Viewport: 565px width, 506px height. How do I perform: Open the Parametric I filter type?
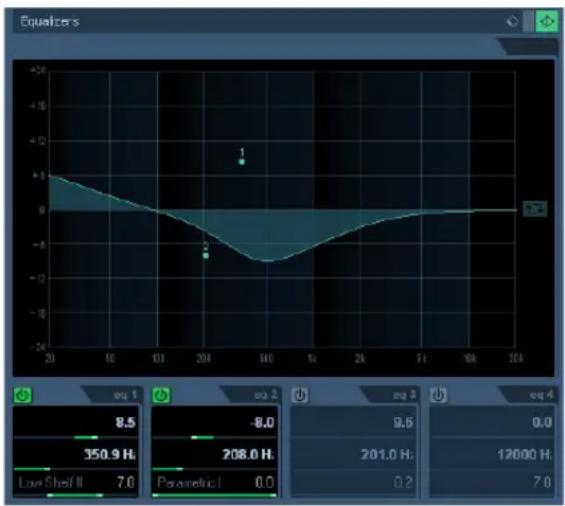coord(189,483)
